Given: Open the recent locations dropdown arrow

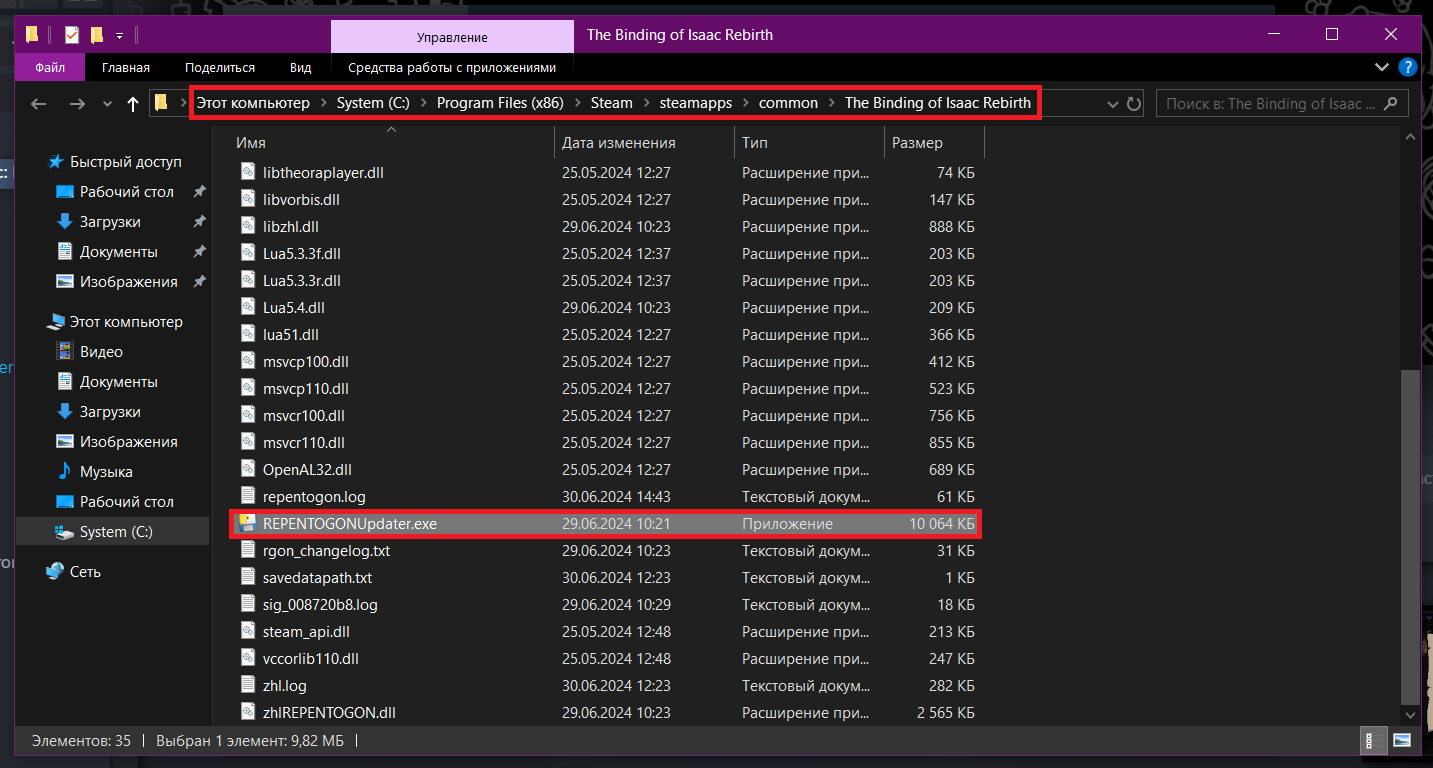Looking at the screenshot, I should tap(106, 105).
